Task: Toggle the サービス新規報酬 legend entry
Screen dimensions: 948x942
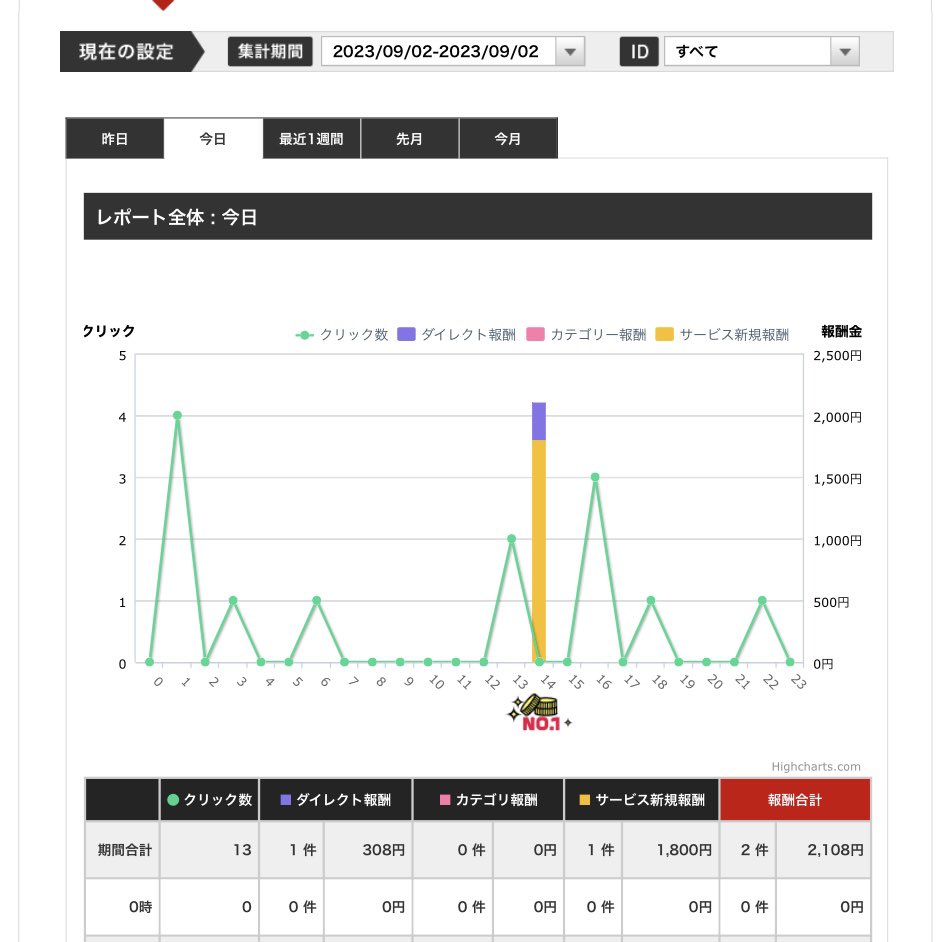Action: (722, 334)
